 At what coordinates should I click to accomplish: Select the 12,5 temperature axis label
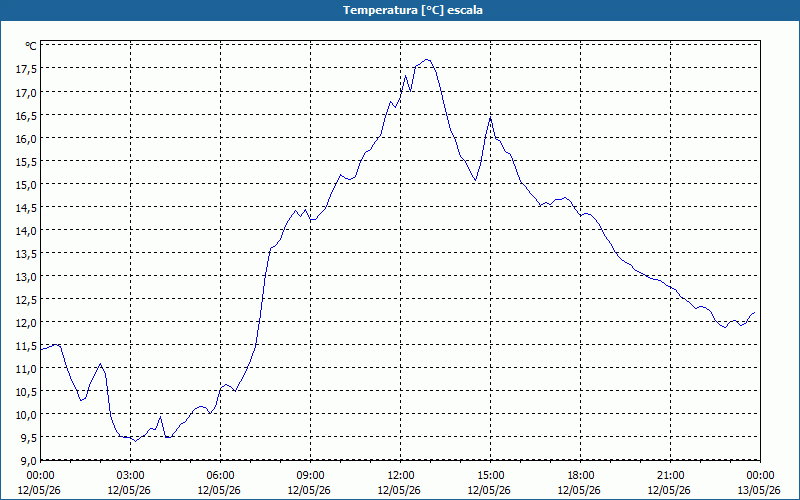[26, 299]
